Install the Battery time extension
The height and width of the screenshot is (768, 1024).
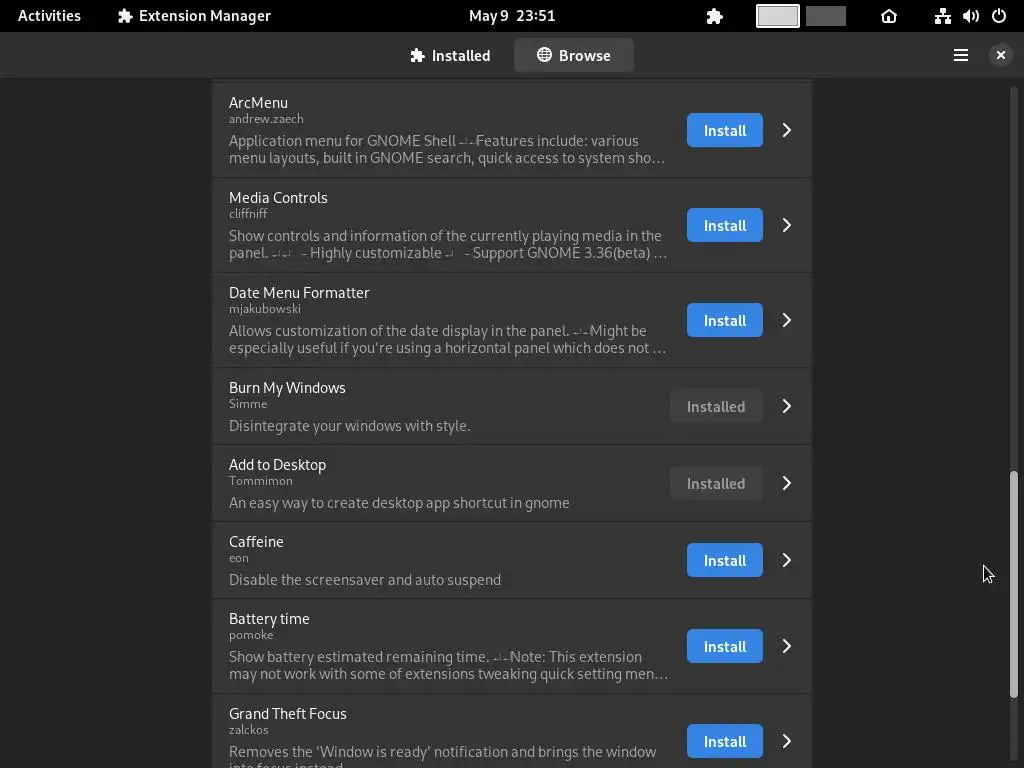pos(724,646)
